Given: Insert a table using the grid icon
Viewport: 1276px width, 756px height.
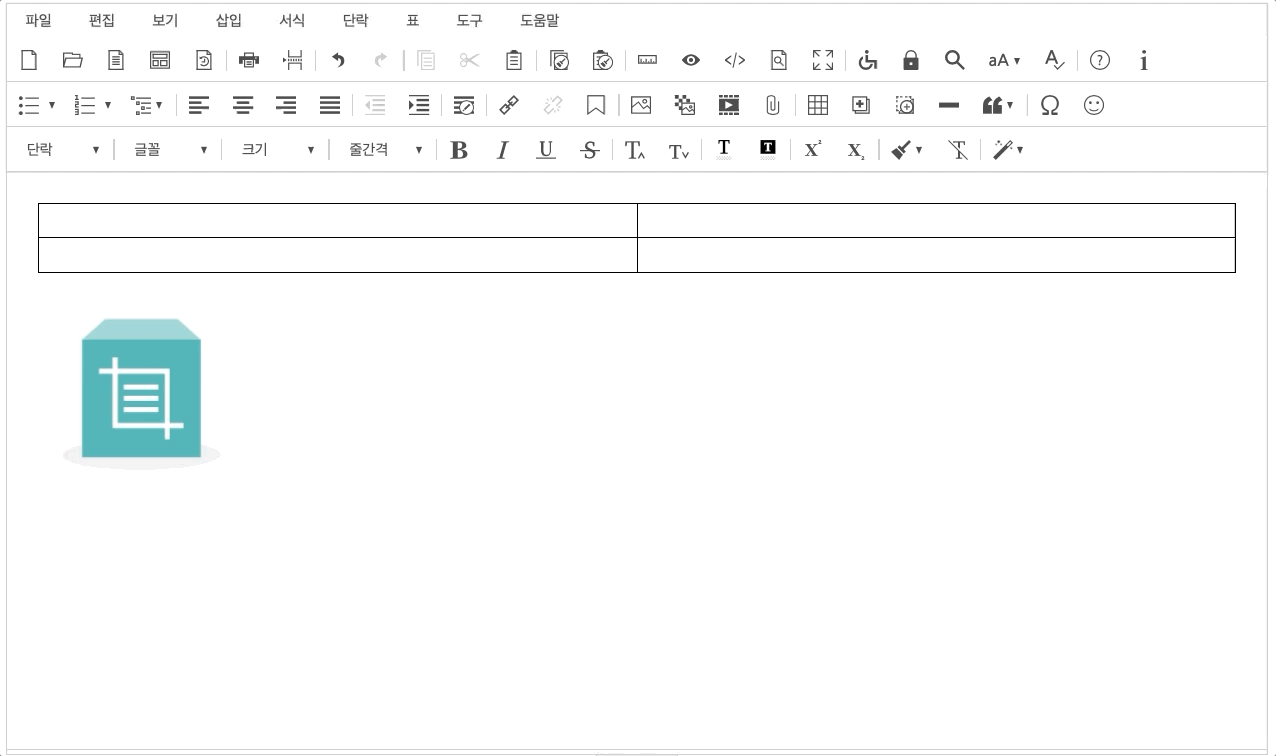Looking at the screenshot, I should coord(817,105).
